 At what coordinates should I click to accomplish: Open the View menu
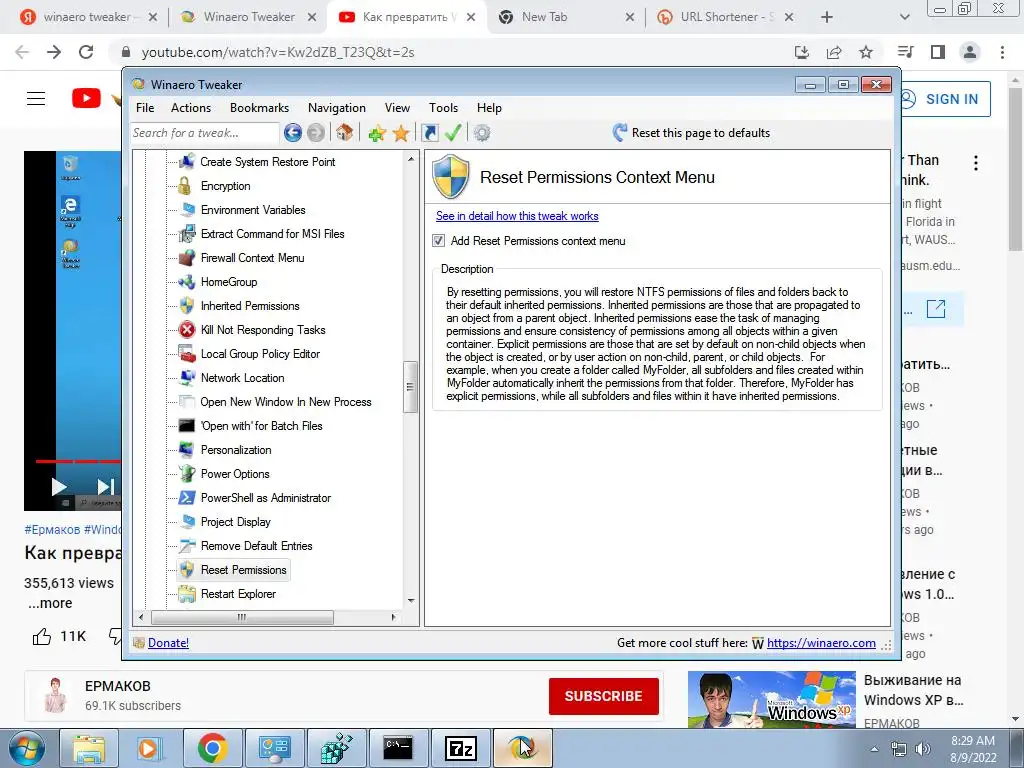397,108
